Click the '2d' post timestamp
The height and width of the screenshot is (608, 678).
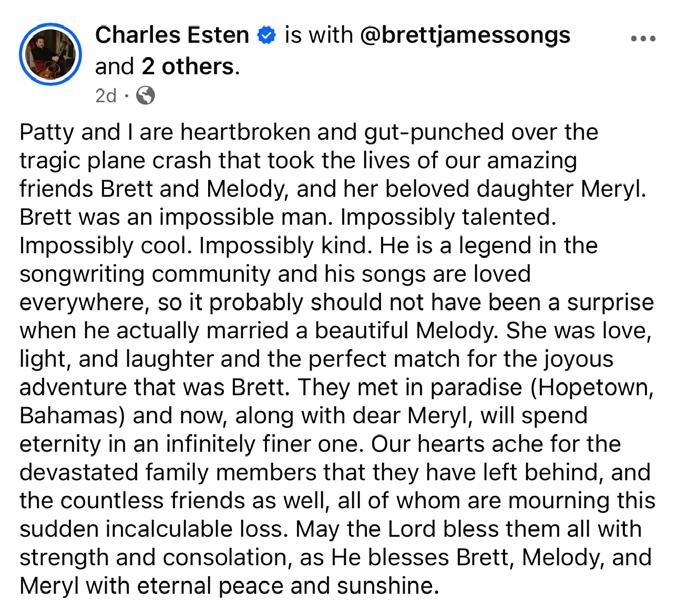105,96
